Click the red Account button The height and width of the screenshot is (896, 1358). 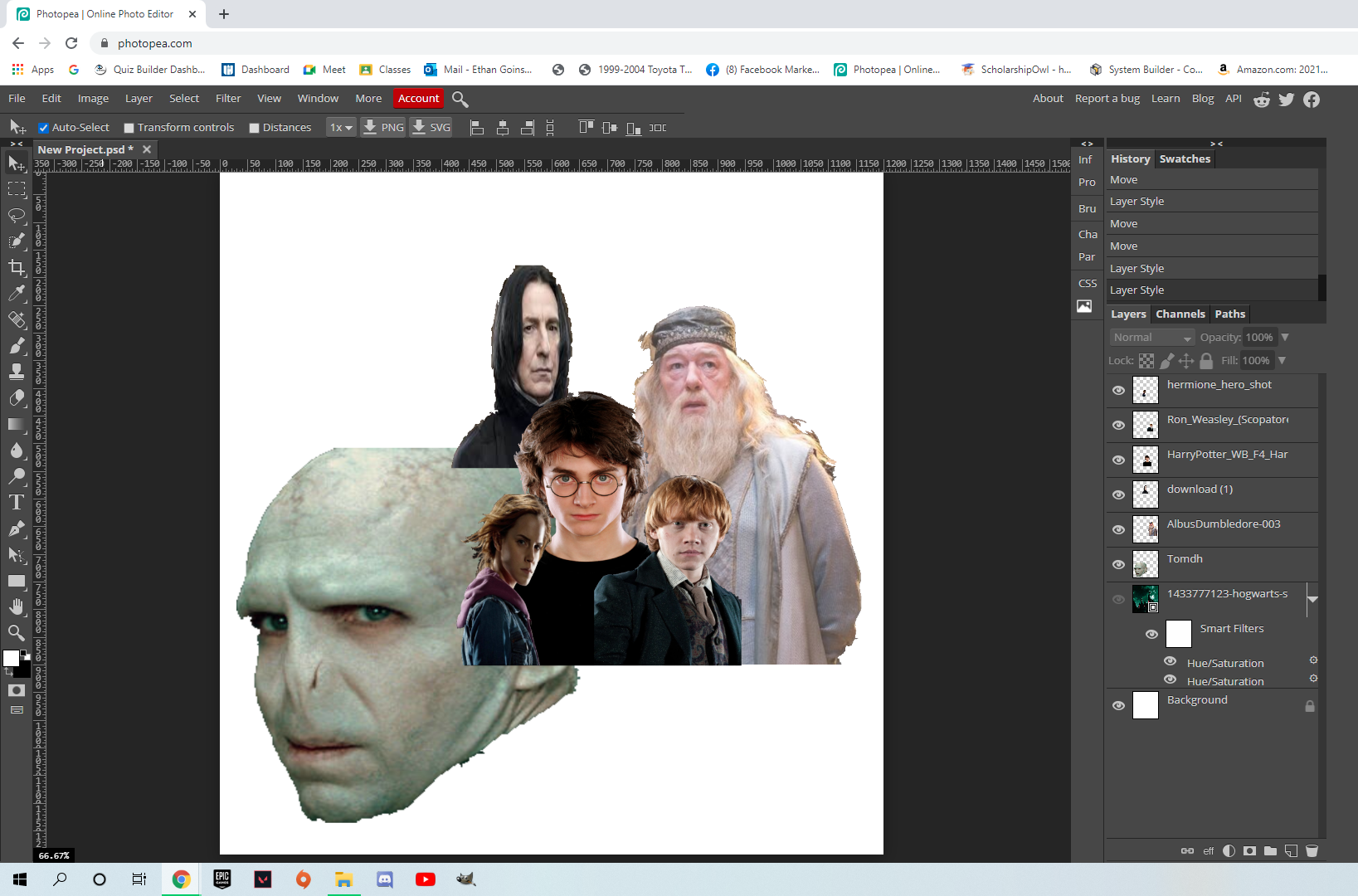click(418, 99)
